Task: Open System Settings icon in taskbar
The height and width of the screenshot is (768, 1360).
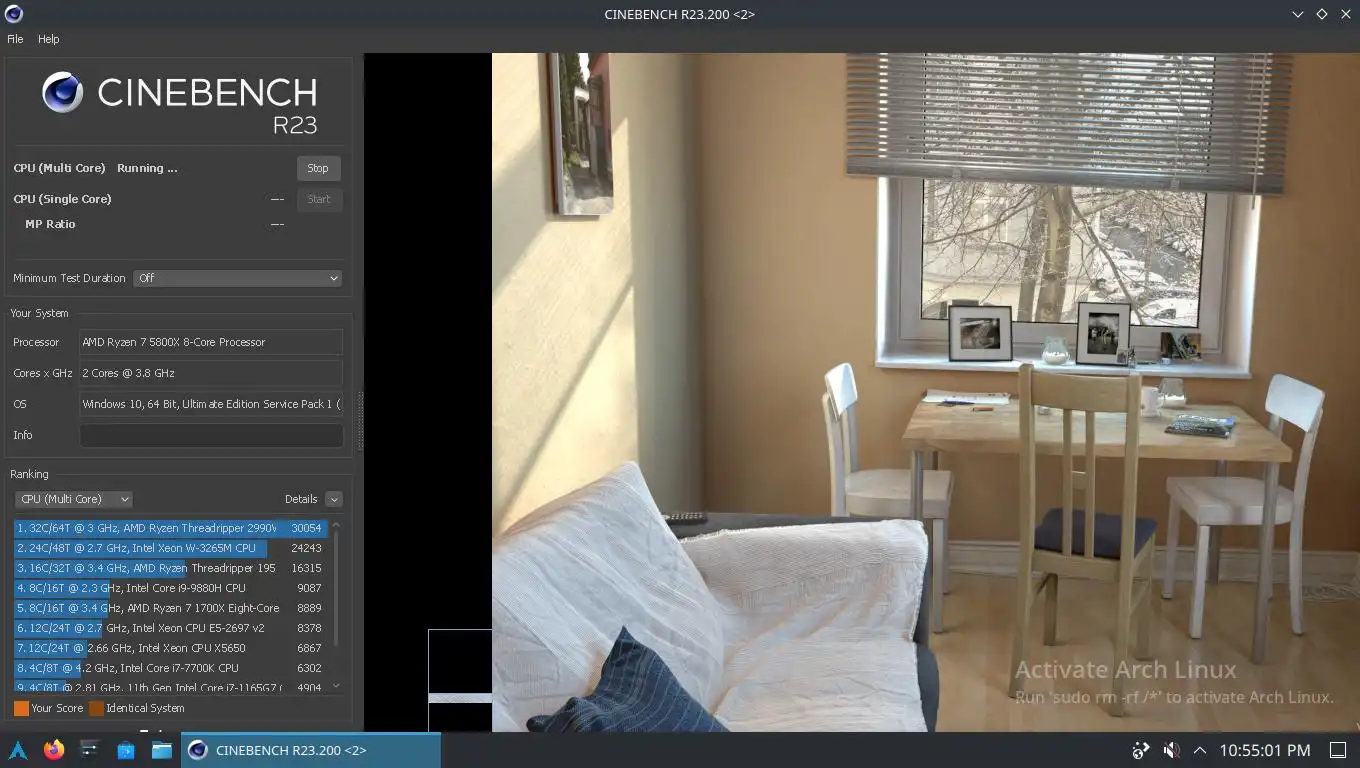Action: [x=90, y=750]
